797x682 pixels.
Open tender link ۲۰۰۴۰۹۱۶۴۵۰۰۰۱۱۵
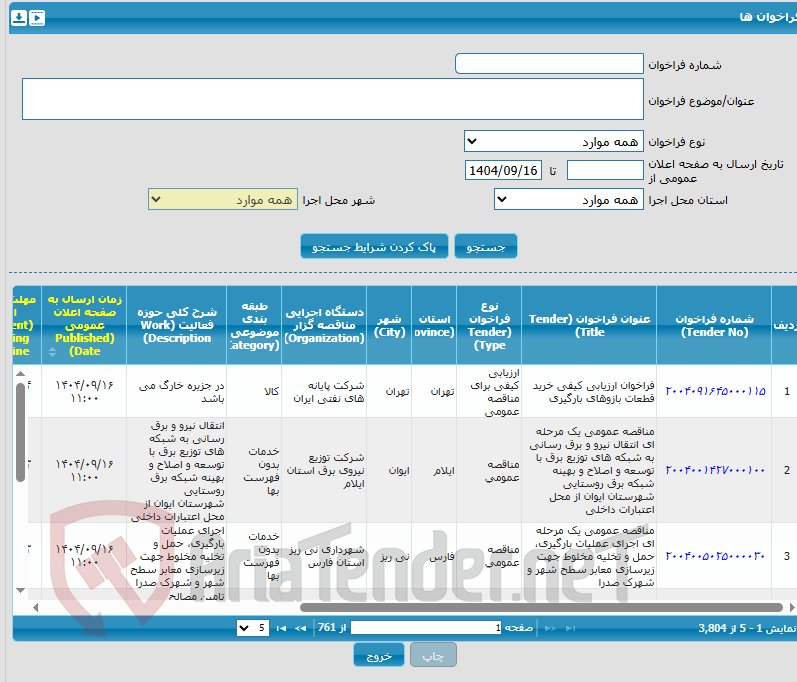(715, 391)
